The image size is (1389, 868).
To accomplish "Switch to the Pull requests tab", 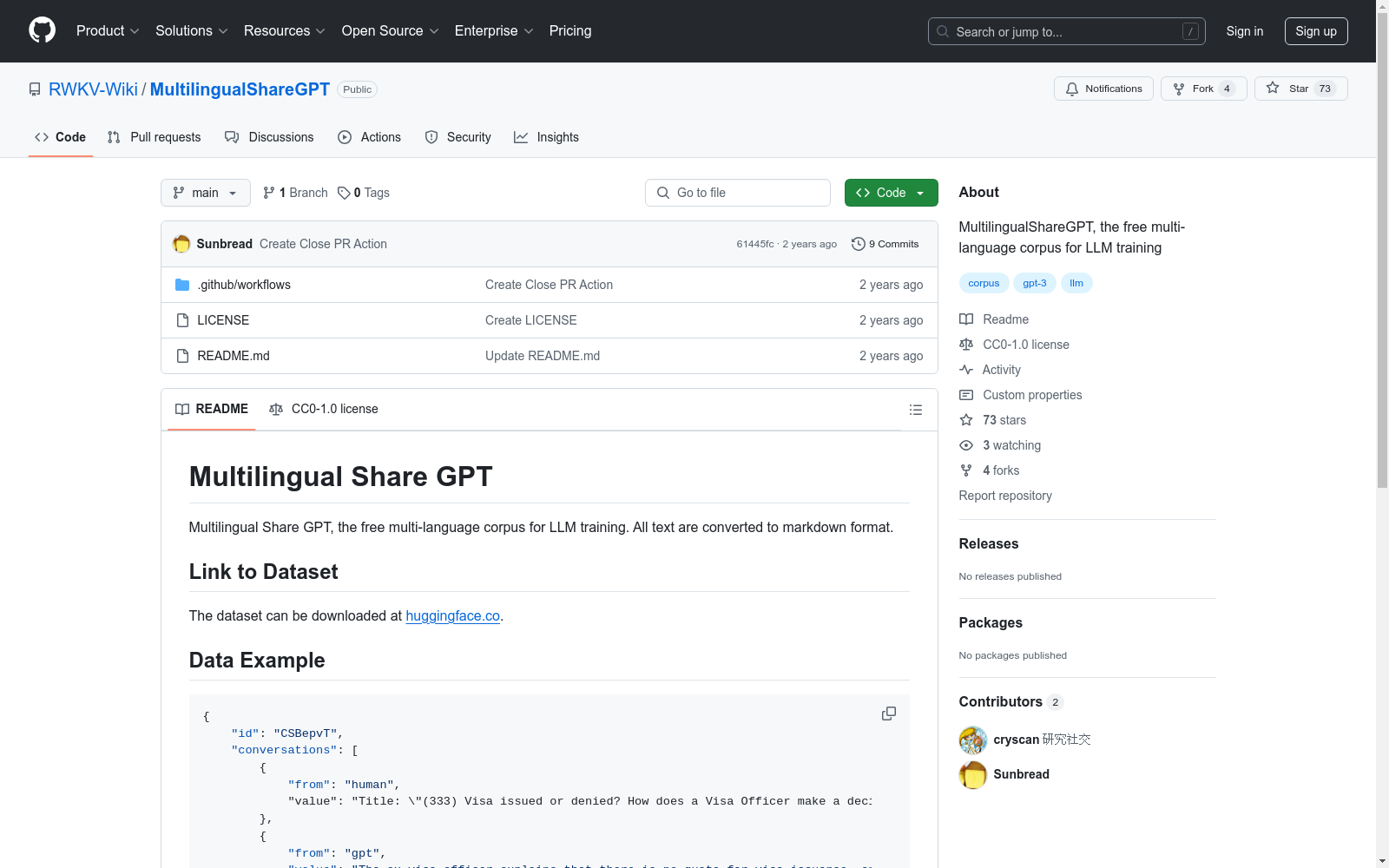I will click(154, 137).
